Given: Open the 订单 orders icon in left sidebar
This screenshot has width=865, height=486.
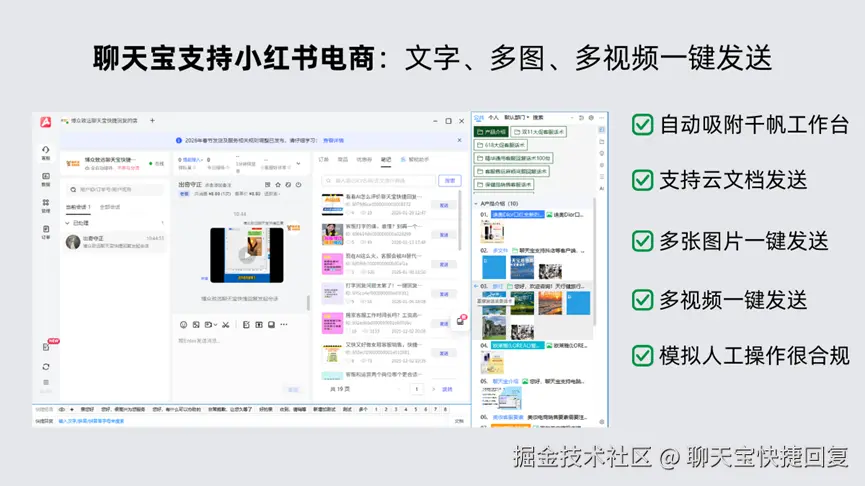Looking at the screenshot, I should [x=46, y=232].
